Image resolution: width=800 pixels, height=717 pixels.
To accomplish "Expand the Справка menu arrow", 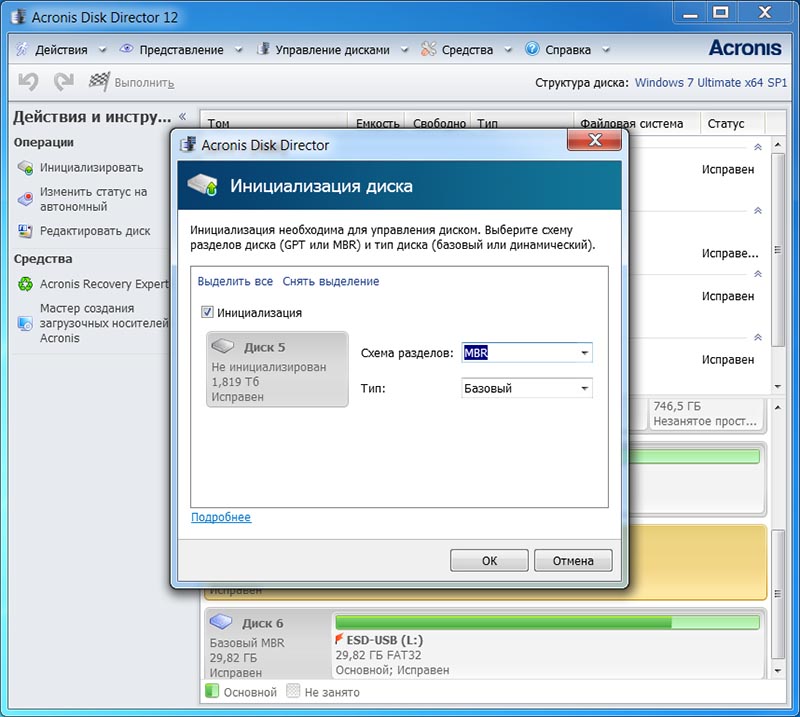I will (x=606, y=50).
